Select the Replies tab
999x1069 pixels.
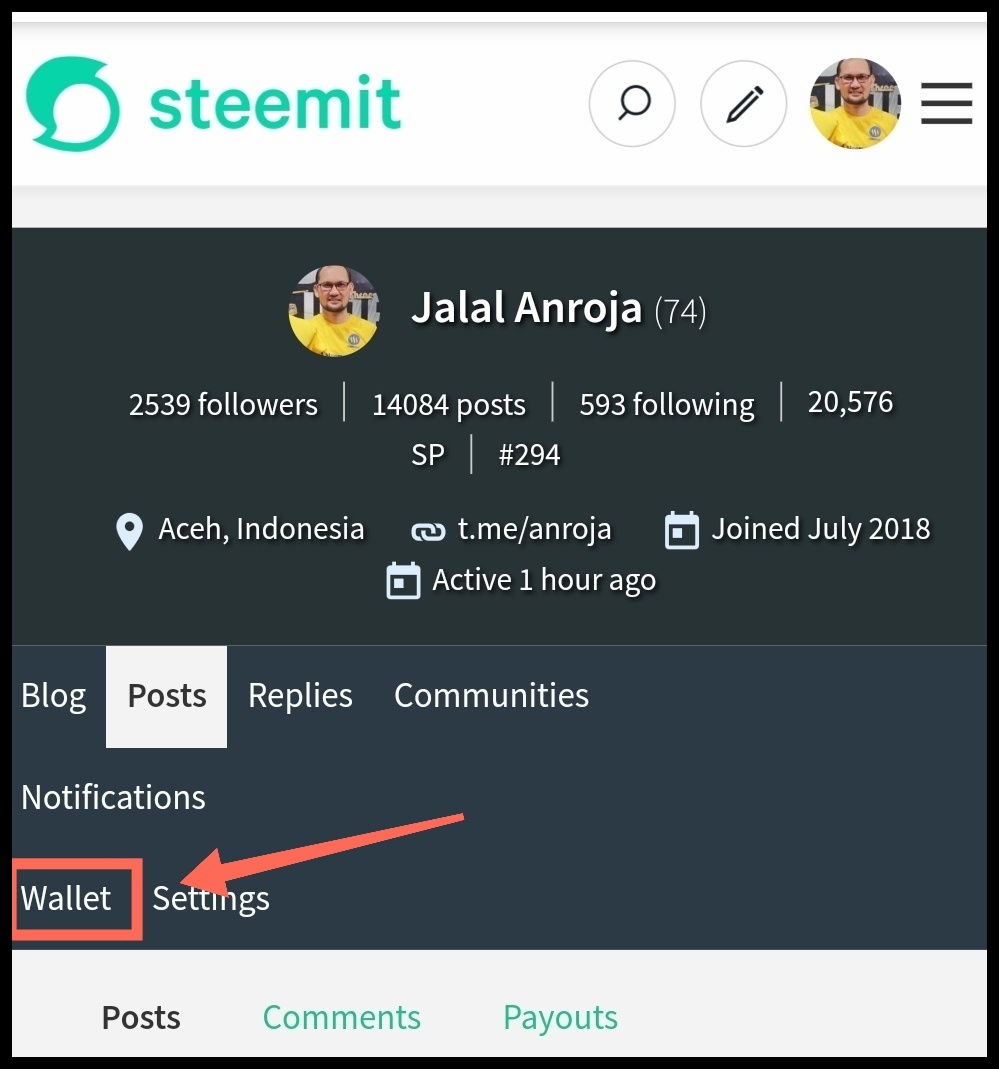pyautogui.click(x=300, y=696)
